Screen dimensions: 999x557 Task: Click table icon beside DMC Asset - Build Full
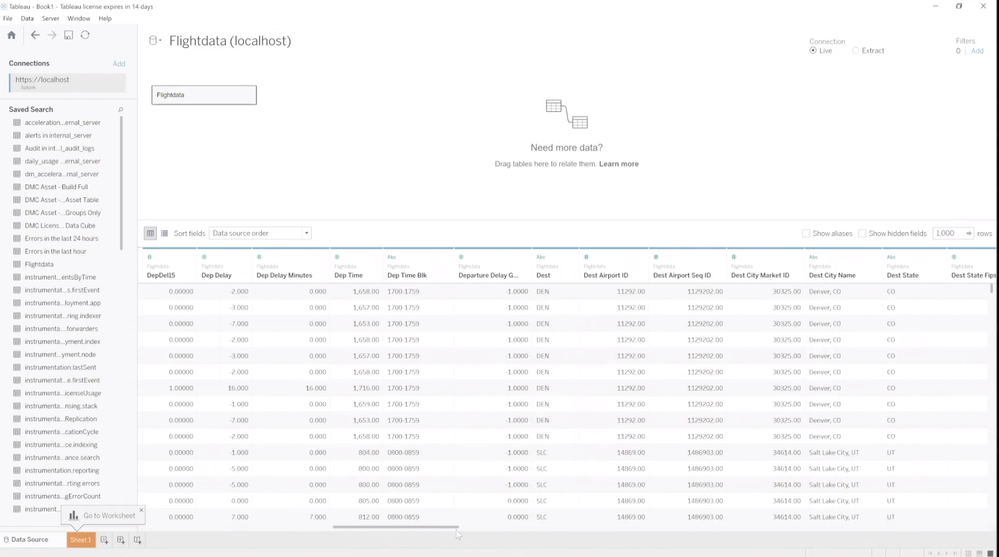17,187
